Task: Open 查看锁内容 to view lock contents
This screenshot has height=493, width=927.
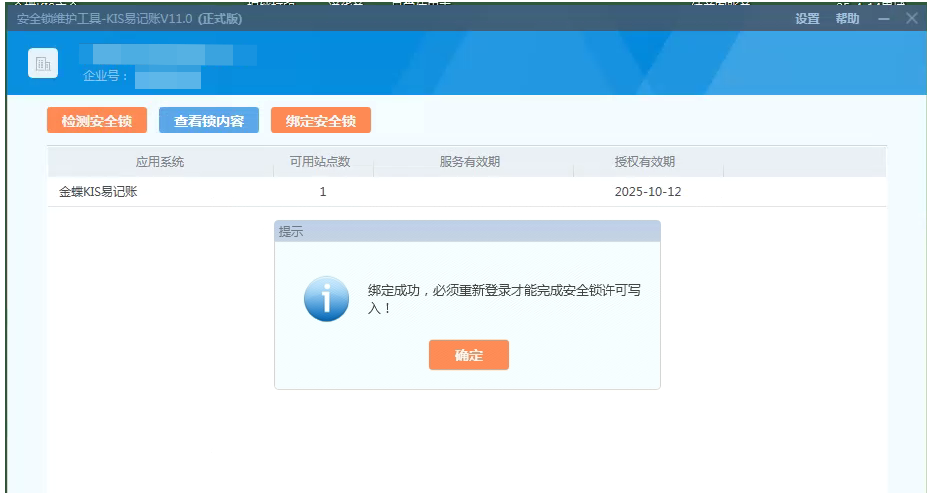Action: [209, 121]
